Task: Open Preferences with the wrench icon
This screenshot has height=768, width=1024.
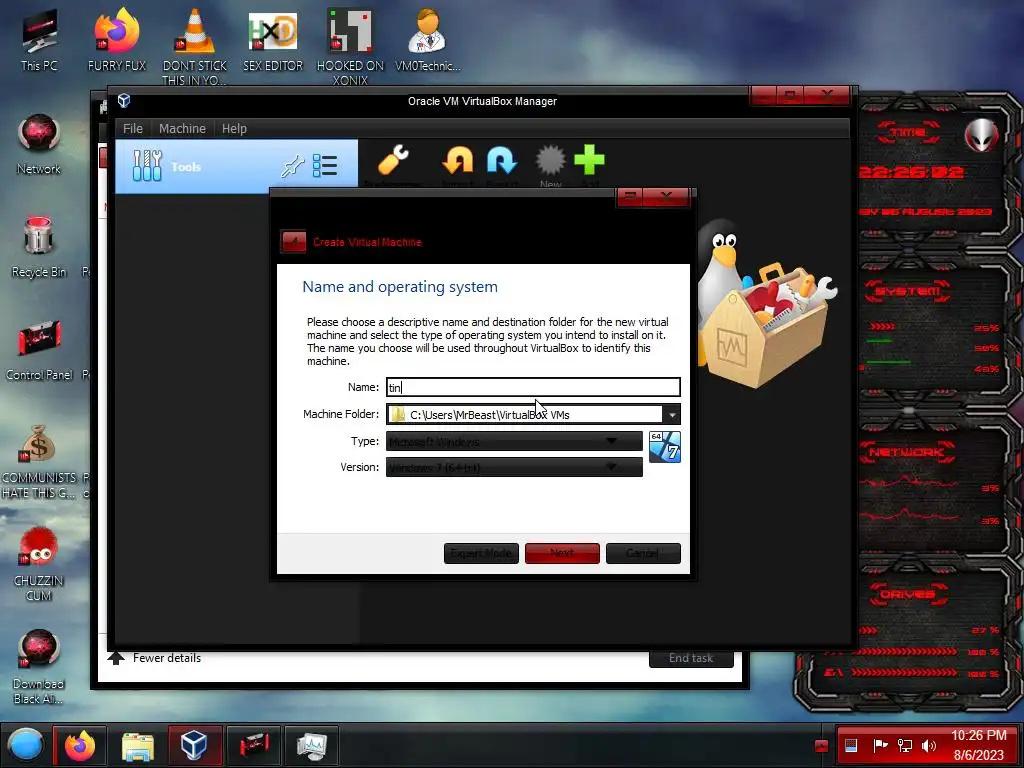Action: (x=393, y=160)
